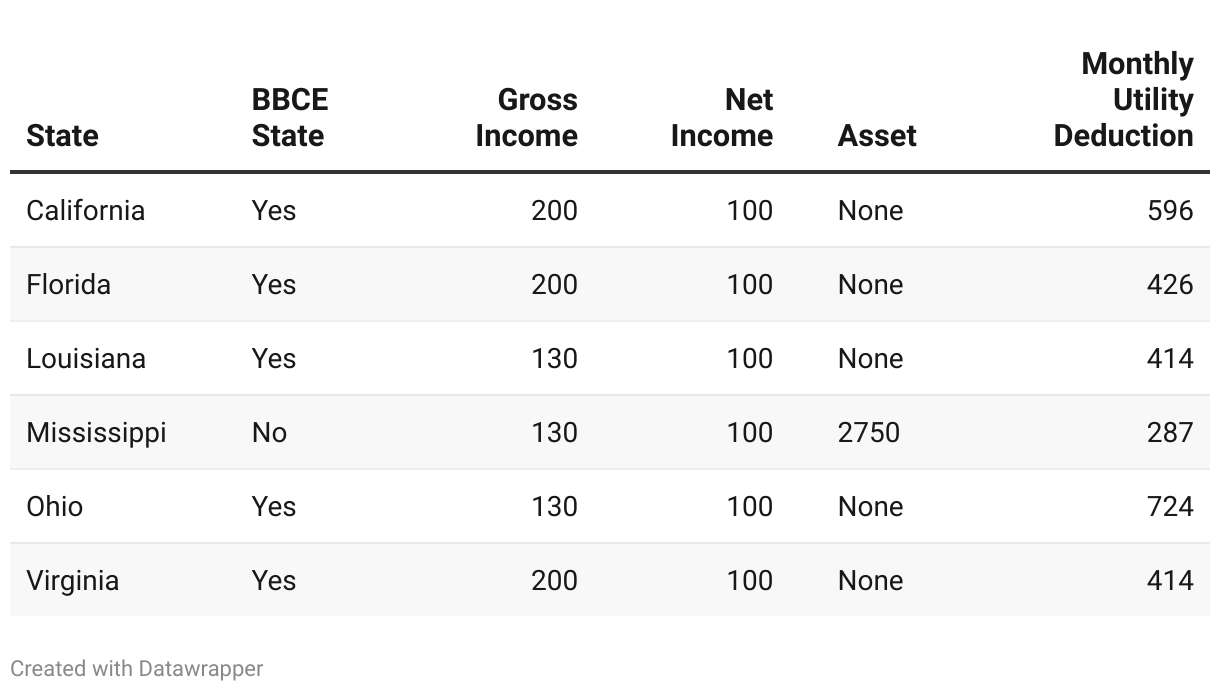Click the BBCE State column header
Screen dimensions: 1220x692
click(x=289, y=118)
